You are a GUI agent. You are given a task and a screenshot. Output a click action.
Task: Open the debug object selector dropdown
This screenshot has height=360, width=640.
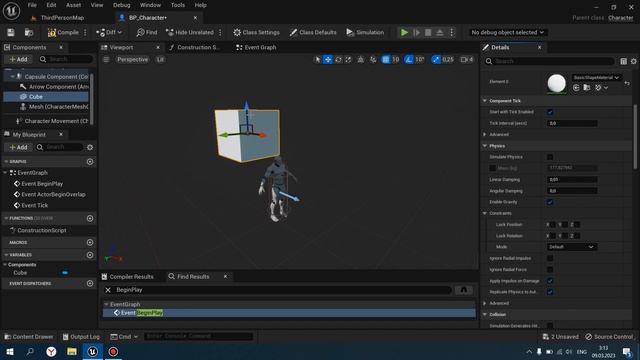tap(507, 32)
